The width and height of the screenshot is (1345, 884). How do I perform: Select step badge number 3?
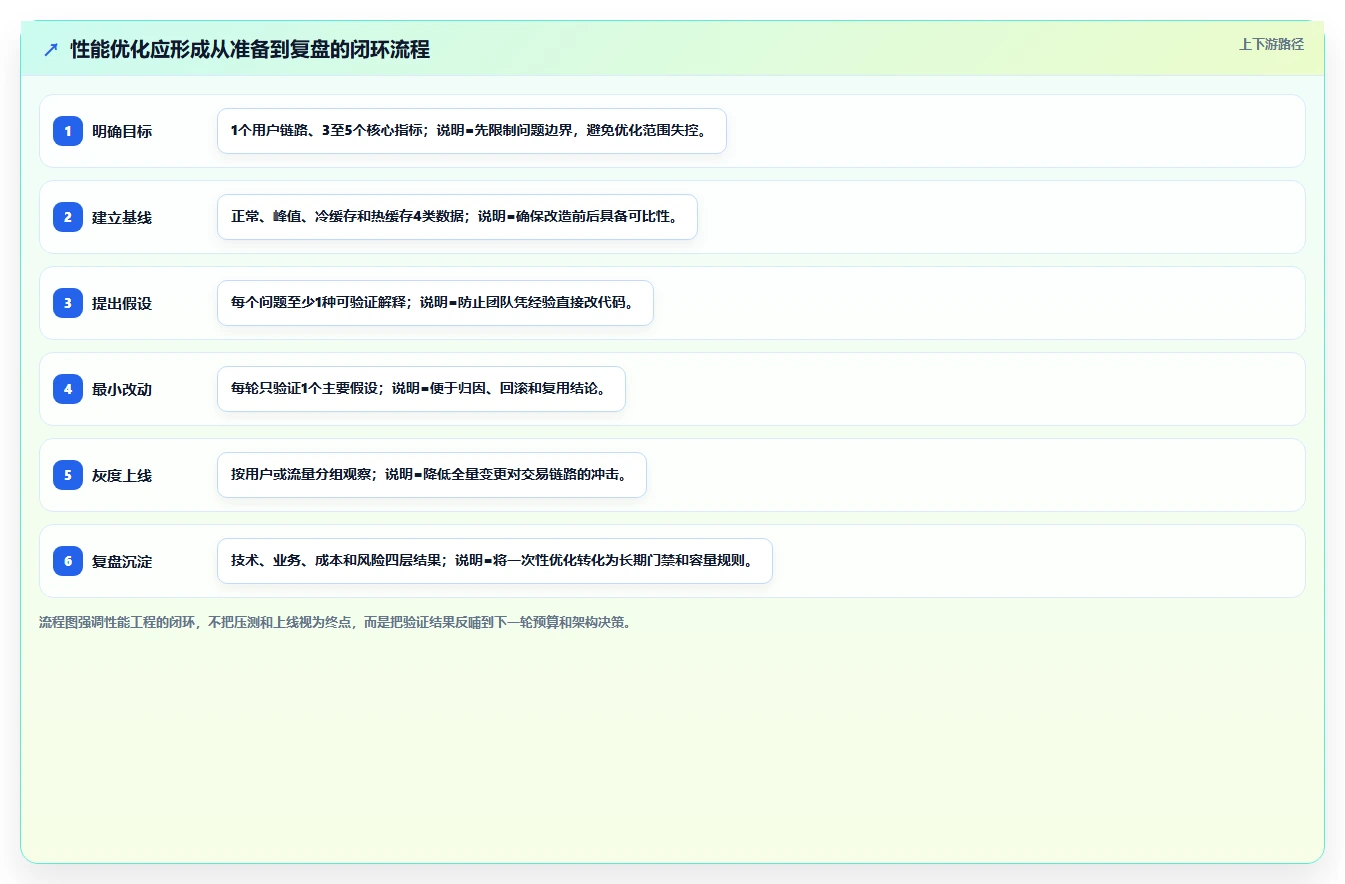[68, 303]
